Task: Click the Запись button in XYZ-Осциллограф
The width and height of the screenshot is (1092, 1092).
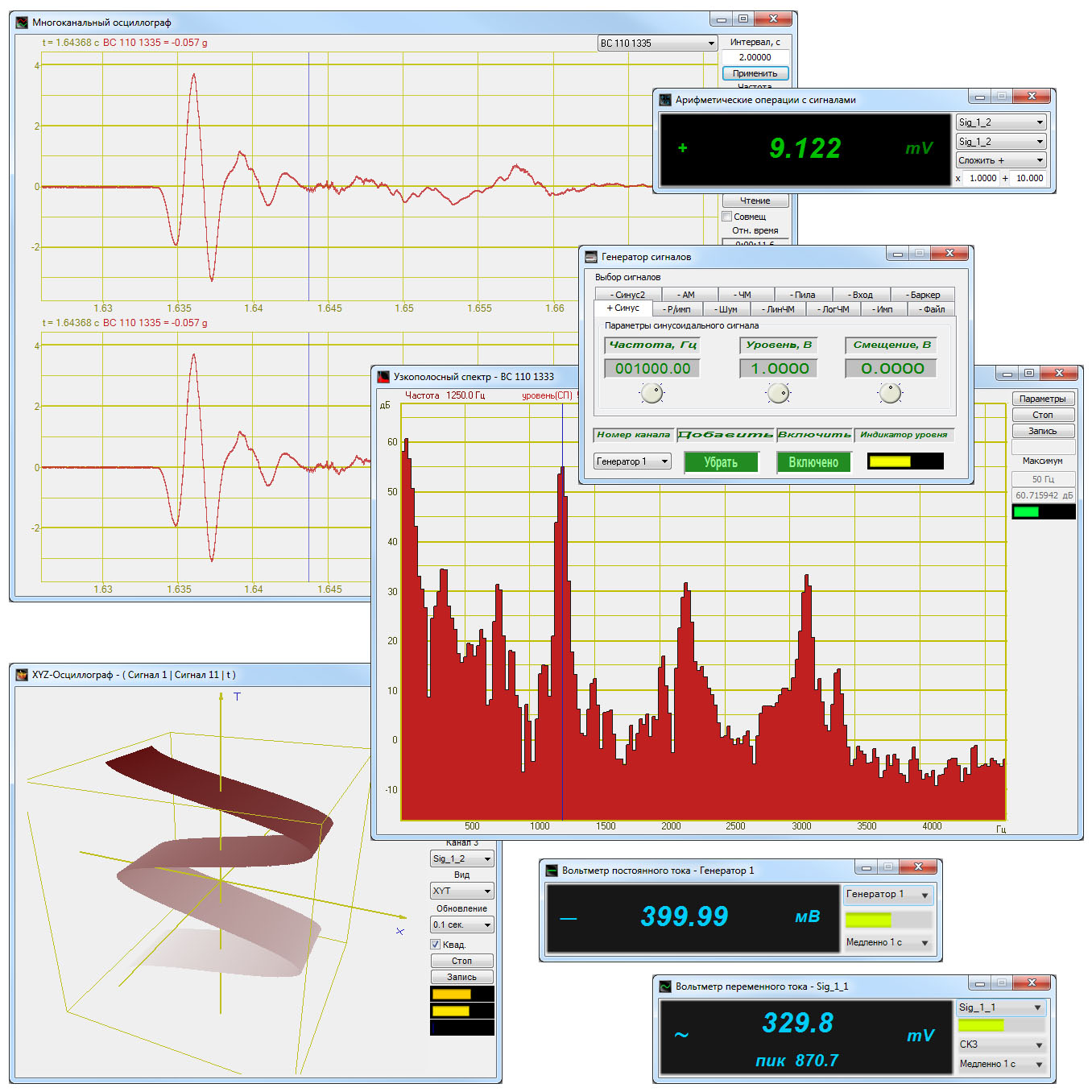Action: point(462,977)
